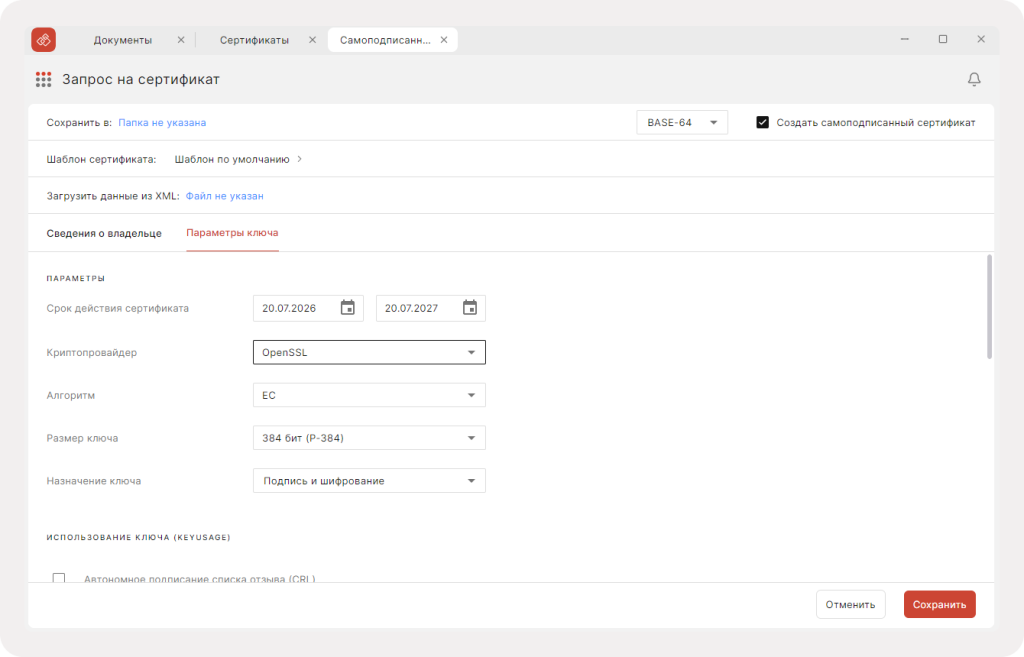Close the Сертификаты tab
The height and width of the screenshot is (657, 1024).
(x=312, y=40)
